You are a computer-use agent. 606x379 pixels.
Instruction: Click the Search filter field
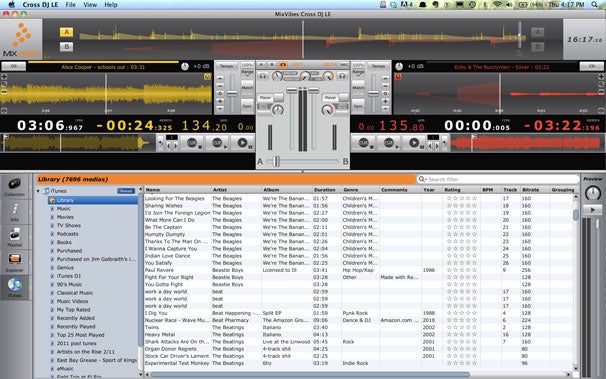coord(498,179)
